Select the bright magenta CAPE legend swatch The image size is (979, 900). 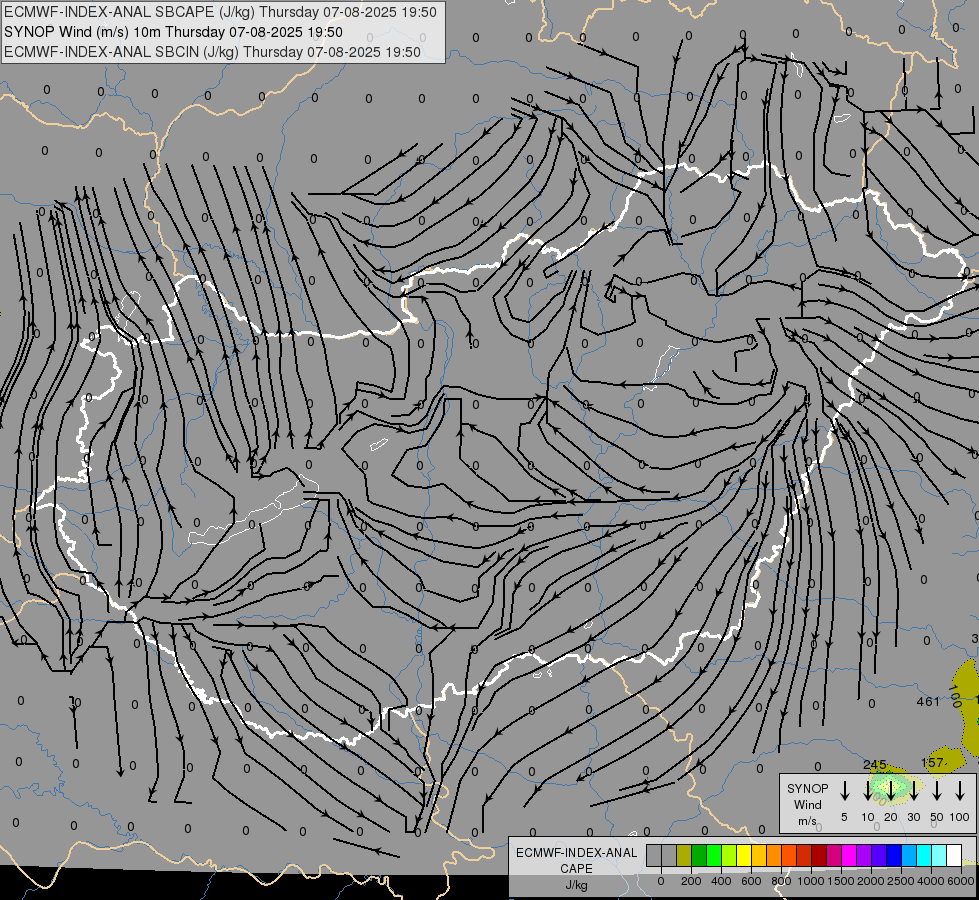click(x=850, y=855)
